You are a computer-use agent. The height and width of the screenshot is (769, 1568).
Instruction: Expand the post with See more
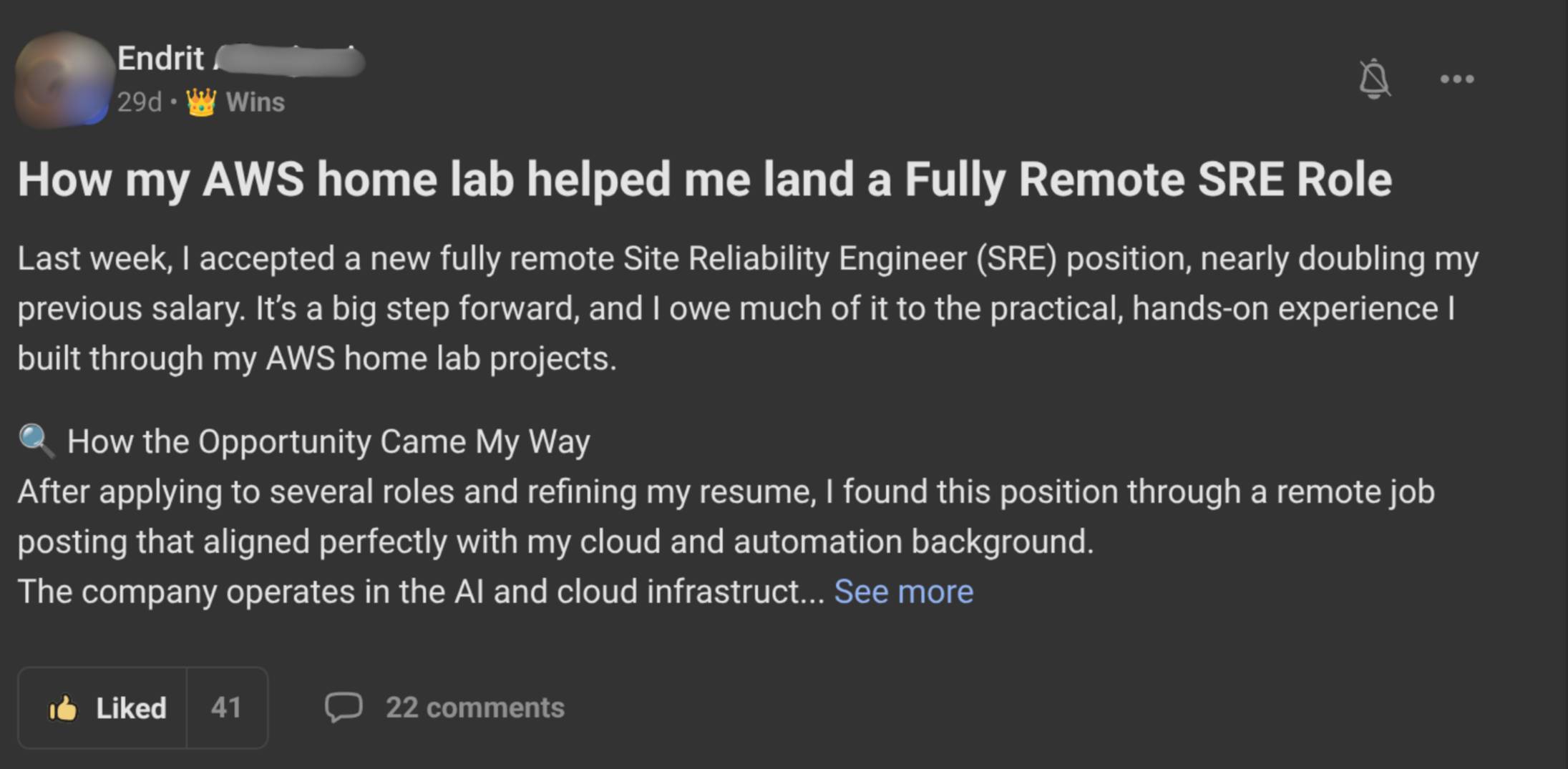pyautogui.click(x=903, y=592)
